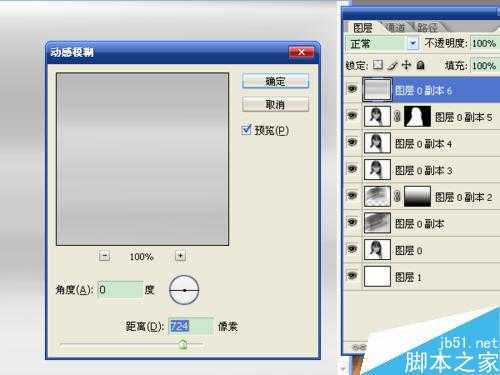
Task: Hide layer 图层 1
Action: [352, 276]
